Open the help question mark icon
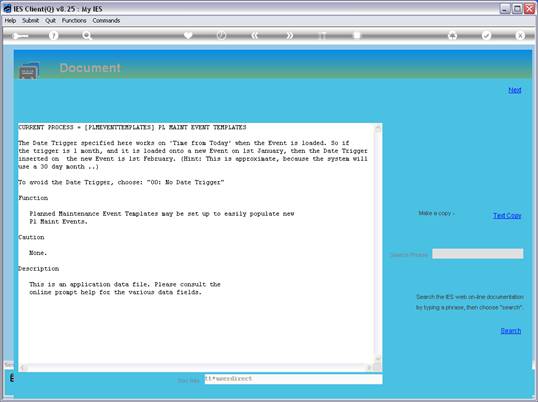 click(53, 35)
